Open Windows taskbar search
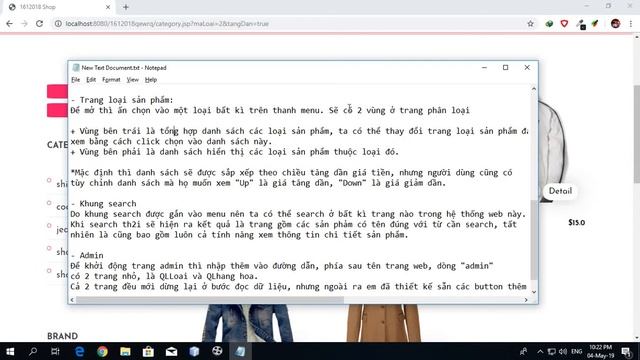Image resolution: width=640 pixels, height=360 pixels. point(33,351)
